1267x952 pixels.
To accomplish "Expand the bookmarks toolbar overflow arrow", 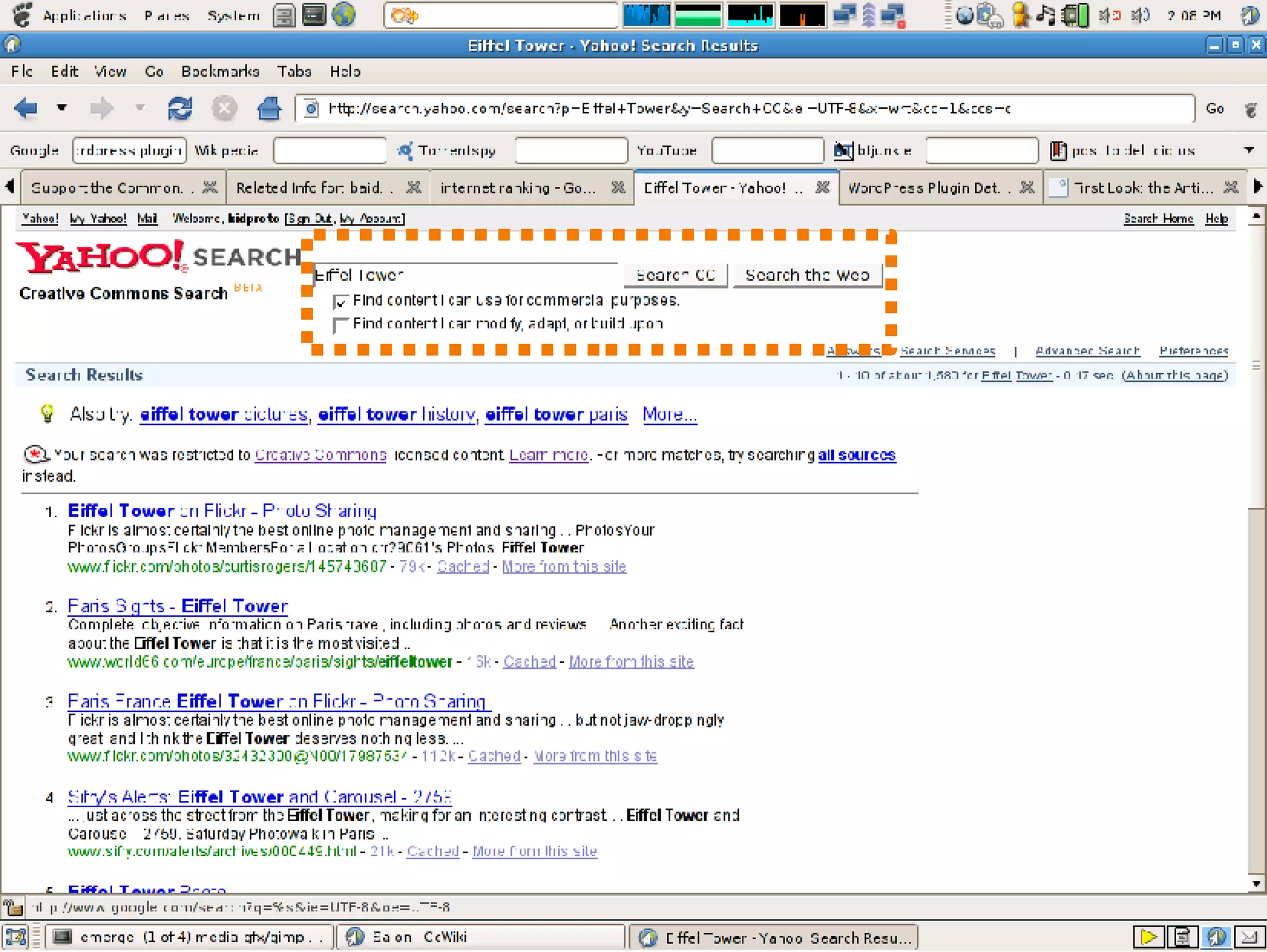I will coord(1248,150).
